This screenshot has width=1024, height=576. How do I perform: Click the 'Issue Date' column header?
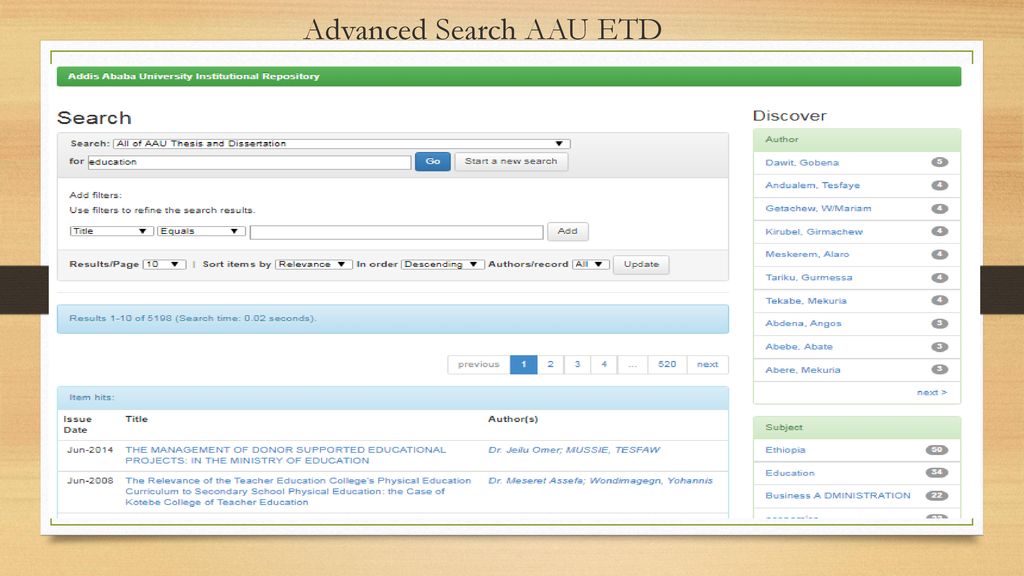[x=77, y=424]
